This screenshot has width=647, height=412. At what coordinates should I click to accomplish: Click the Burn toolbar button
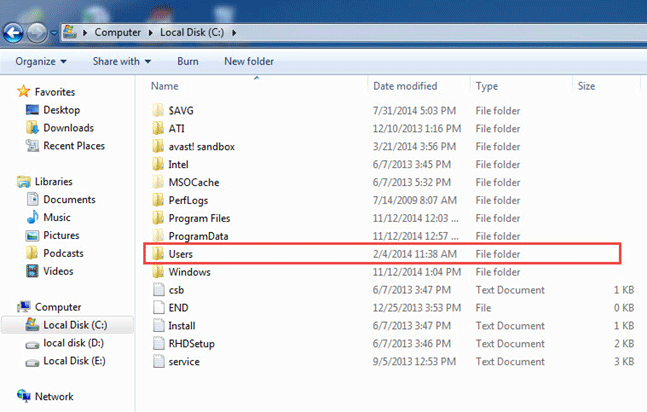(x=188, y=62)
